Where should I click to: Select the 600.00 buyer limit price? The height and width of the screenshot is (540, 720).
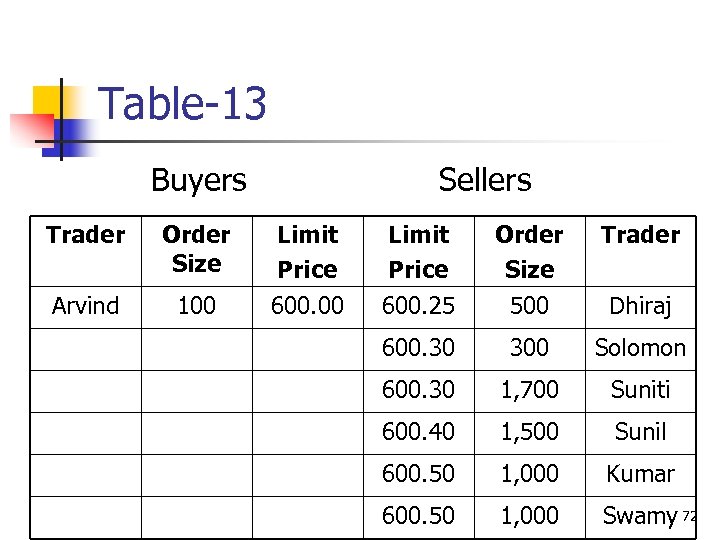coord(307,306)
